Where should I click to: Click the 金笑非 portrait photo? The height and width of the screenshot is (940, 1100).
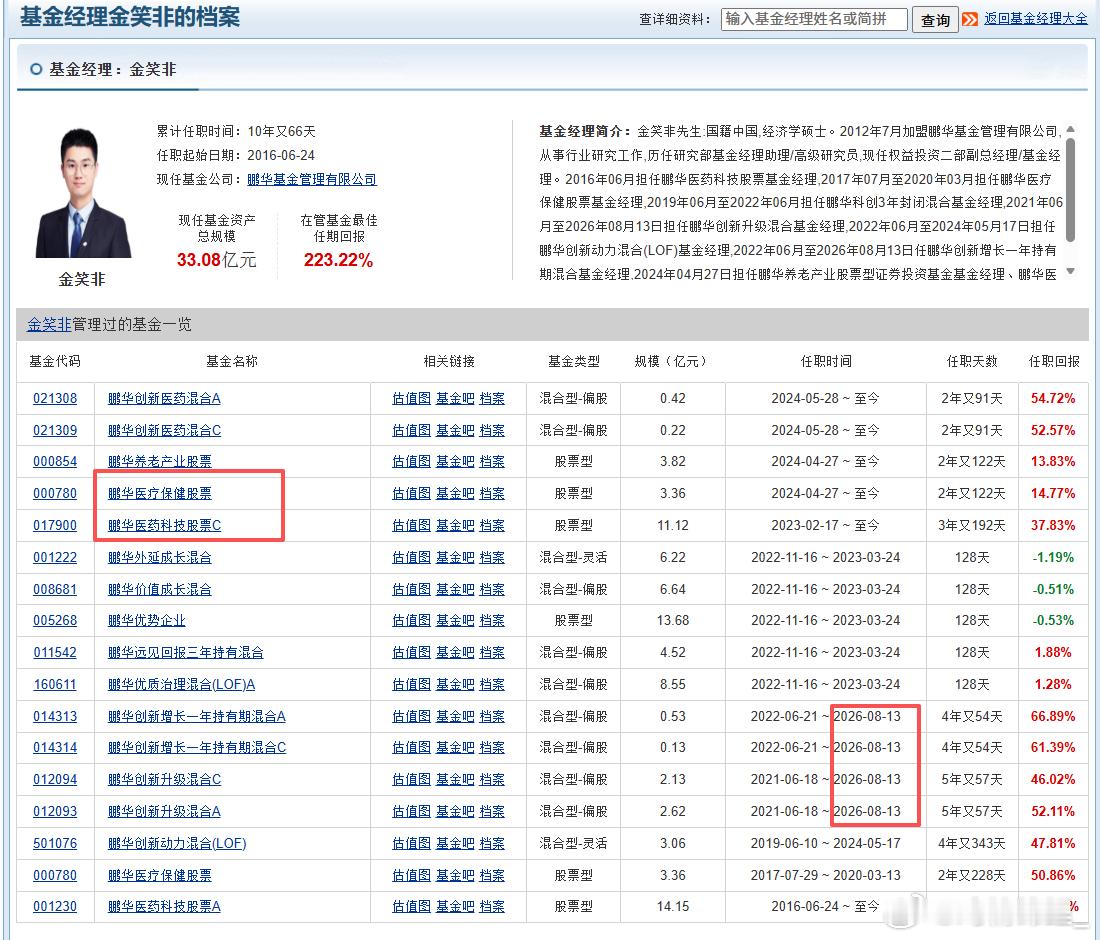[83, 192]
